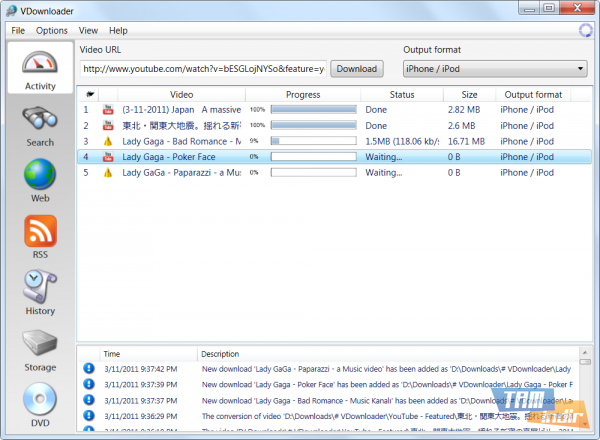Click info icon of 9:37:42 PM log entry
This screenshot has height=440, width=600.
coord(89,368)
